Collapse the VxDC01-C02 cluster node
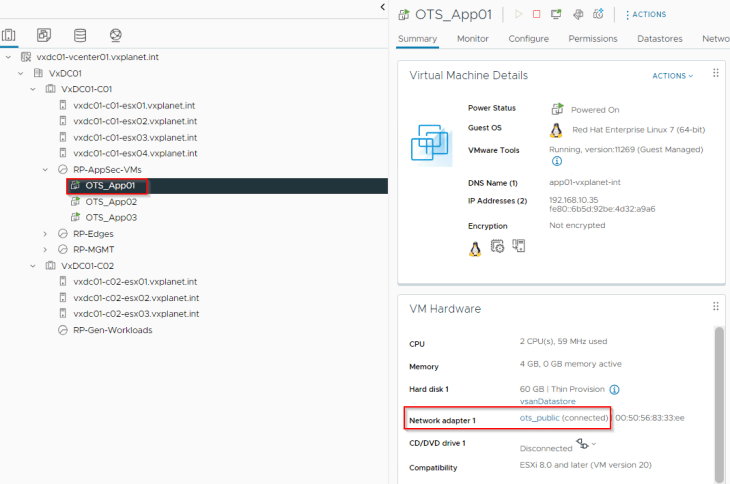This screenshot has width=730, height=484. [33, 266]
